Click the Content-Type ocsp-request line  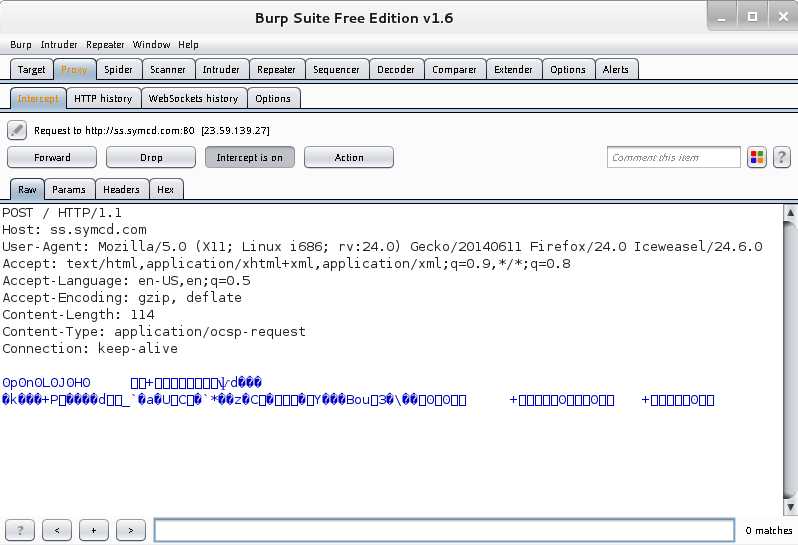(x=154, y=331)
